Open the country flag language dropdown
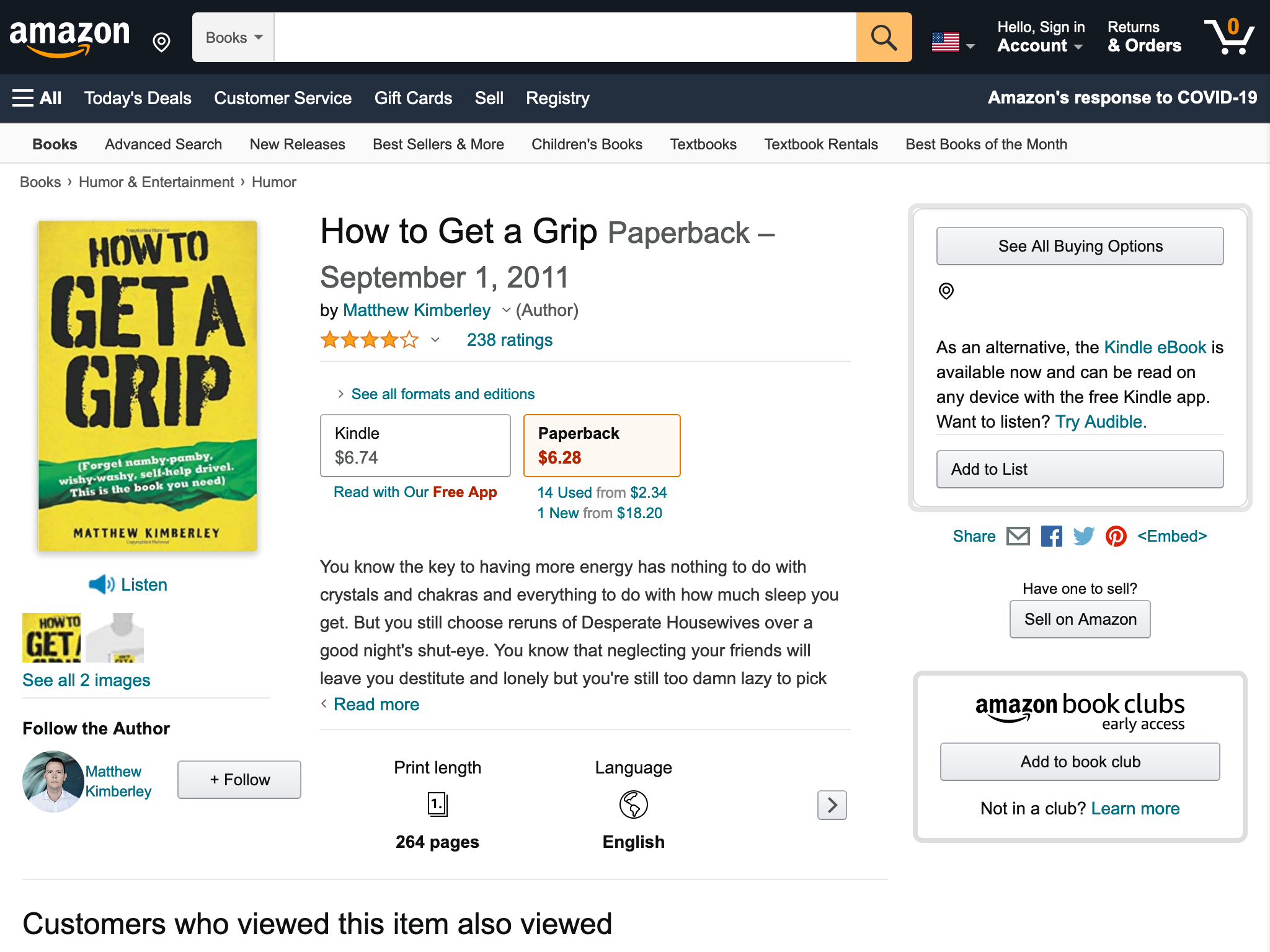The image size is (1270, 952). (x=953, y=42)
